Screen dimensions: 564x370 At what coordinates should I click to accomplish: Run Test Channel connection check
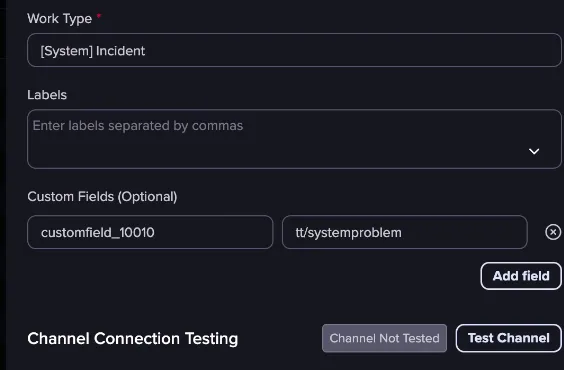click(508, 338)
